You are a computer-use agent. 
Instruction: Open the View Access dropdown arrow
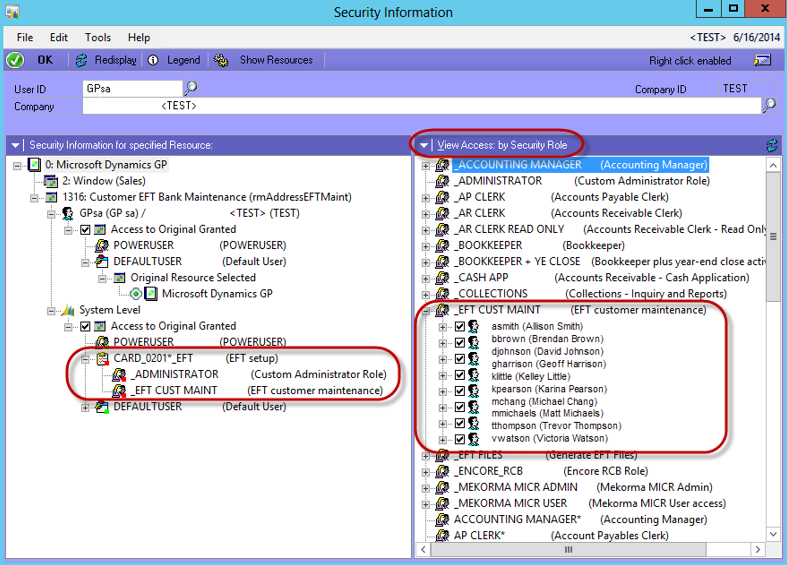(424, 146)
